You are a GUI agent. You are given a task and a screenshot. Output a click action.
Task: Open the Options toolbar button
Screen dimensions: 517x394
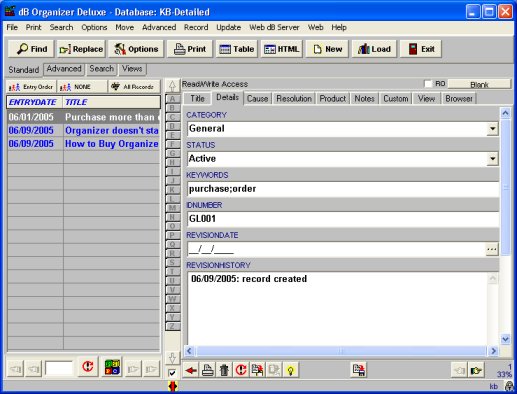coord(136,49)
